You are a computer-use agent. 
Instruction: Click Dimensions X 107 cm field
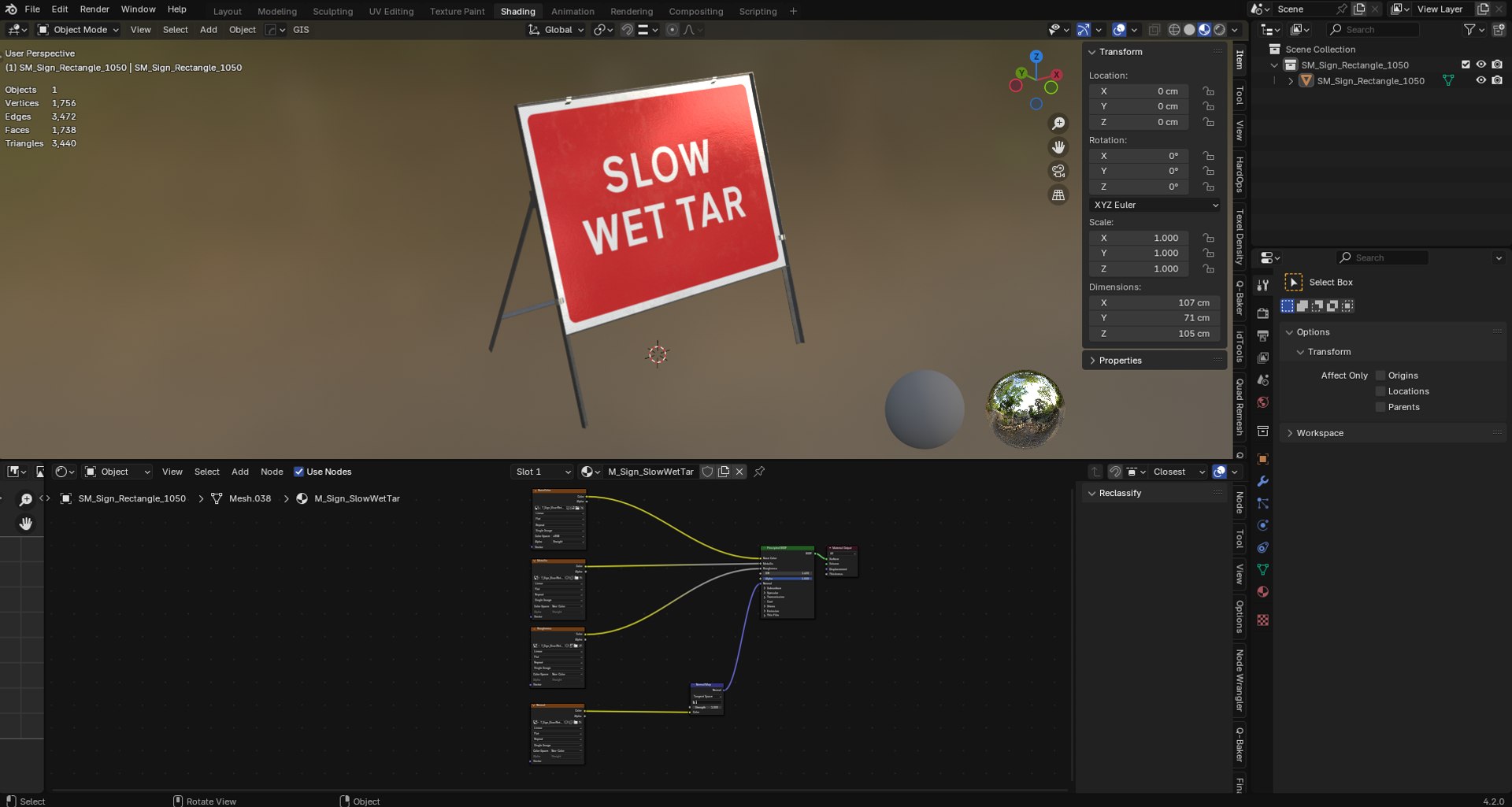[1154, 302]
